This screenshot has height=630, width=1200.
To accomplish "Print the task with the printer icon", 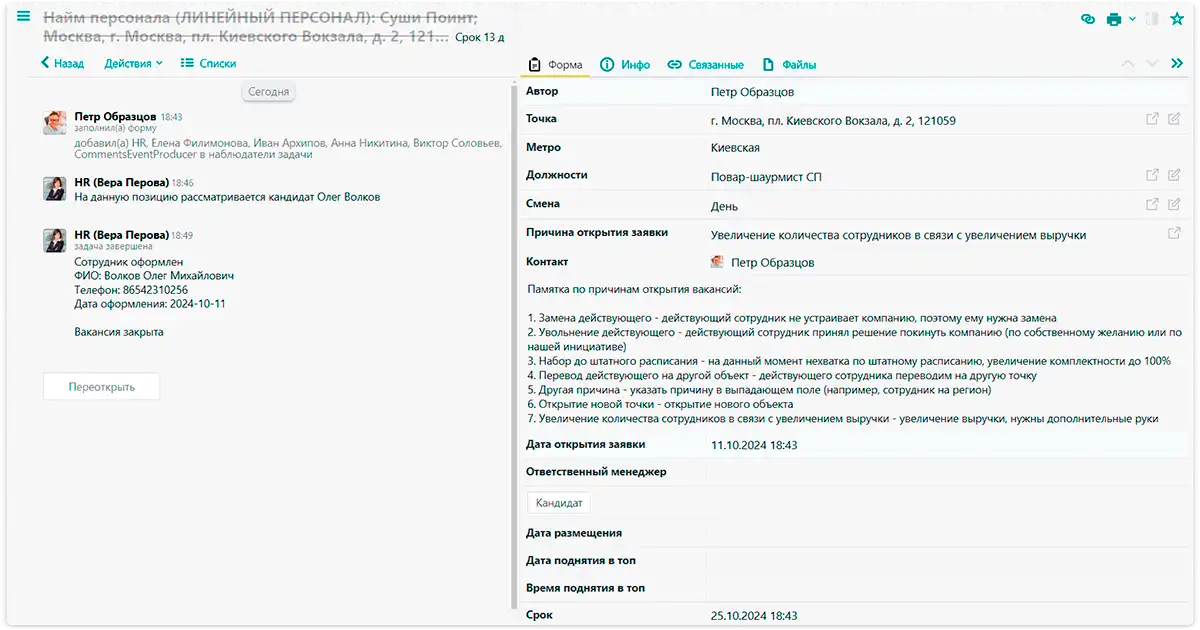I will tap(1114, 19).
